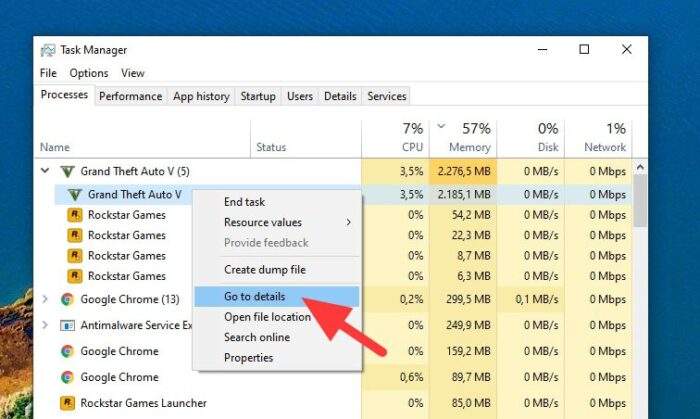Click the Grand Theft Auto V (5) group icon
This screenshot has width=700, height=419.
click(67, 171)
